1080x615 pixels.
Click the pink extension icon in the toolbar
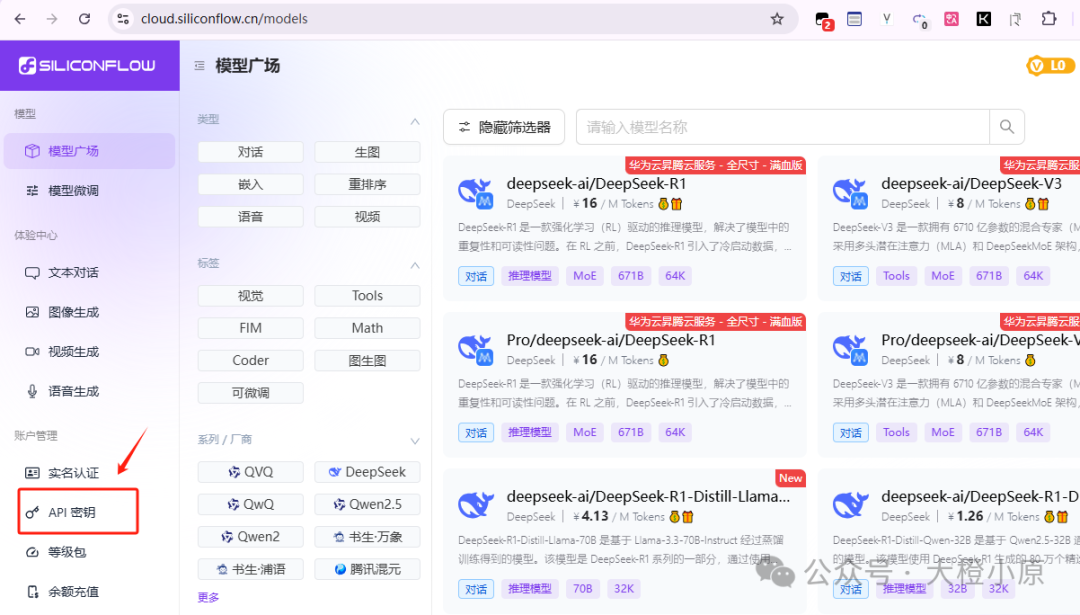pyautogui.click(x=951, y=19)
